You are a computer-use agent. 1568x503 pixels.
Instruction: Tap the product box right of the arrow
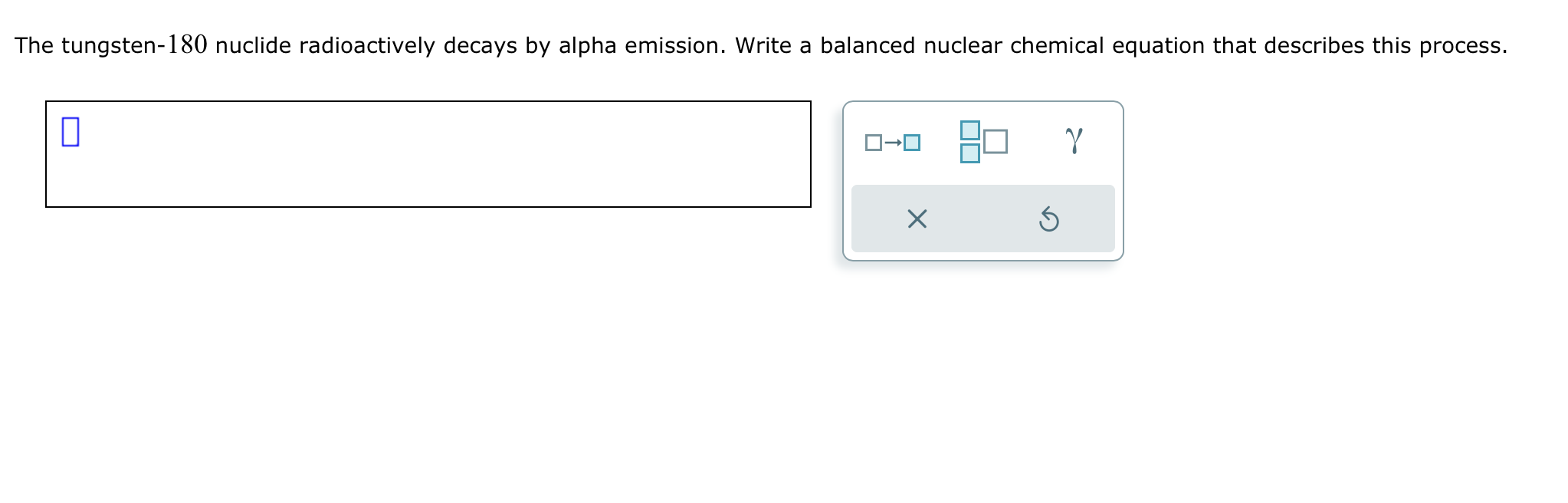click(x=913, y=141)
